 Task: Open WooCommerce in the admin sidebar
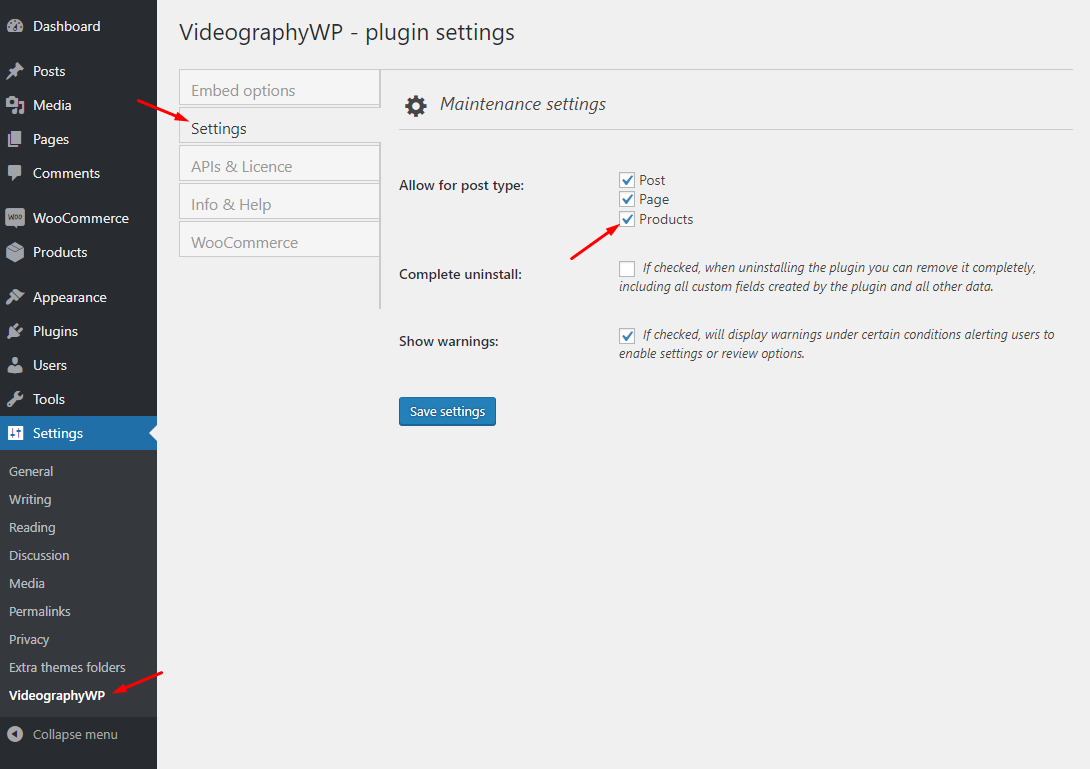tap(81, 218)
